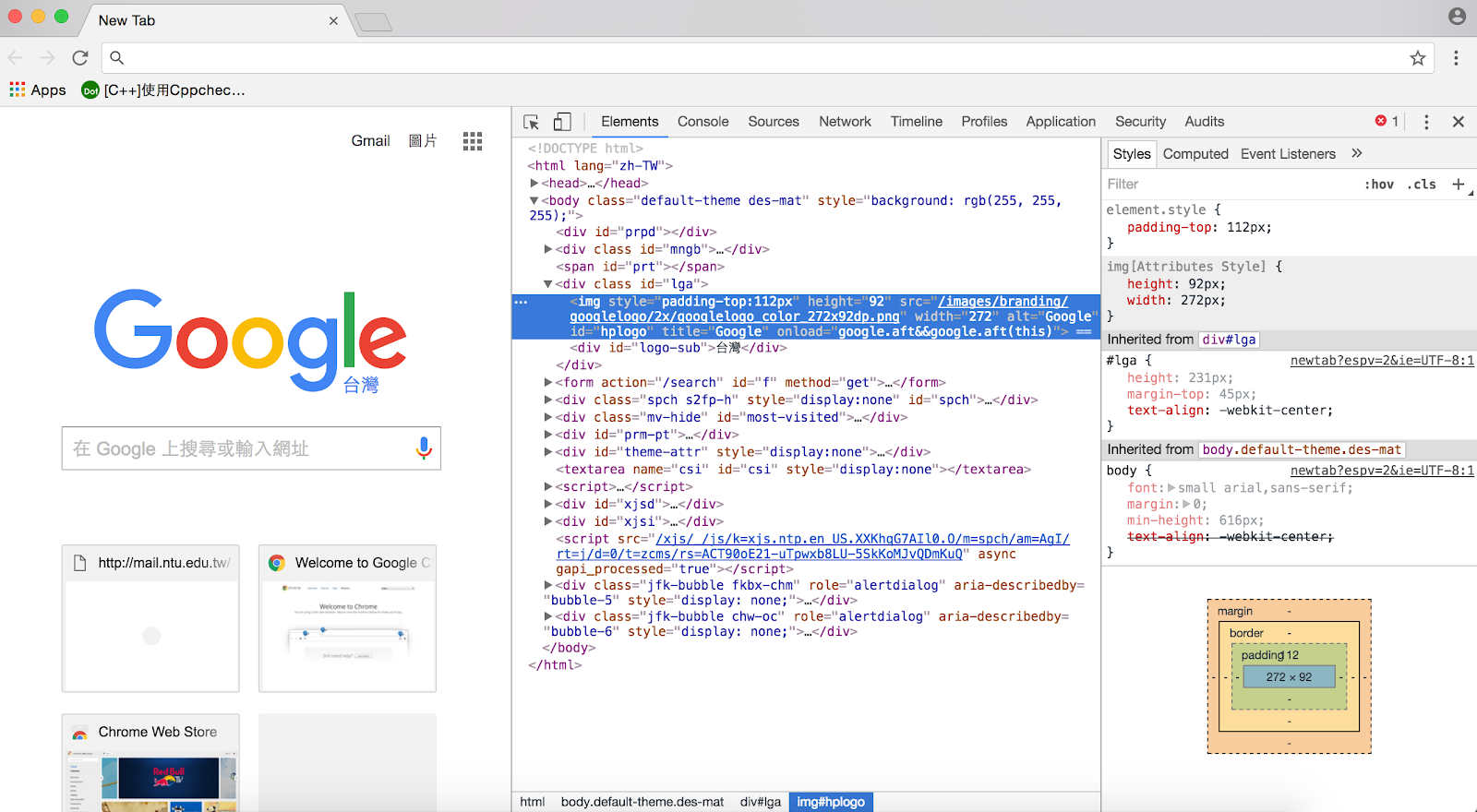Expand the div id xjsd node
This screenshot has width=1477, height=812.
[547, 504]
